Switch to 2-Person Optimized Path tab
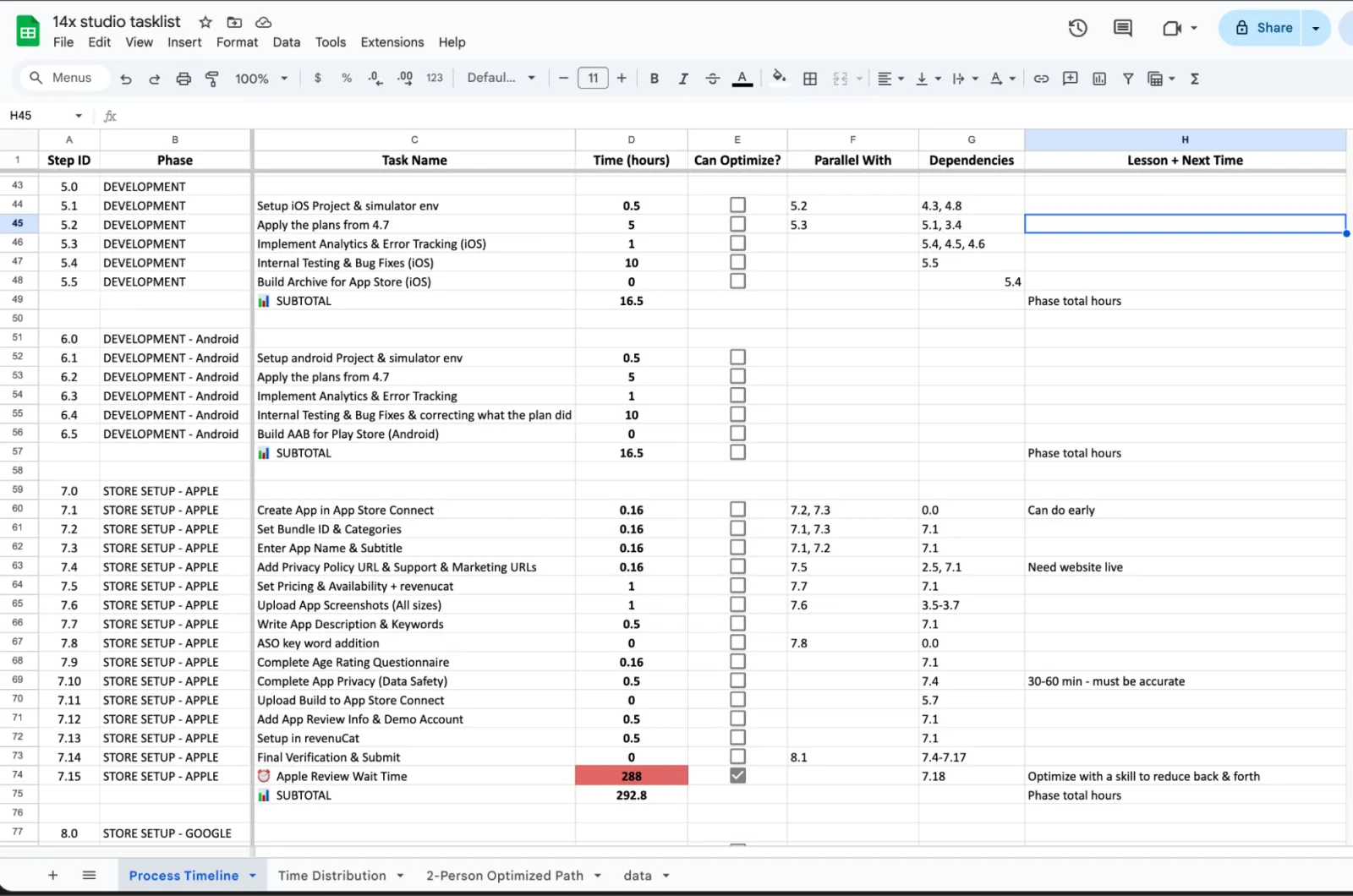Screen dimensions: 1353x896 (x=505, y=876)
